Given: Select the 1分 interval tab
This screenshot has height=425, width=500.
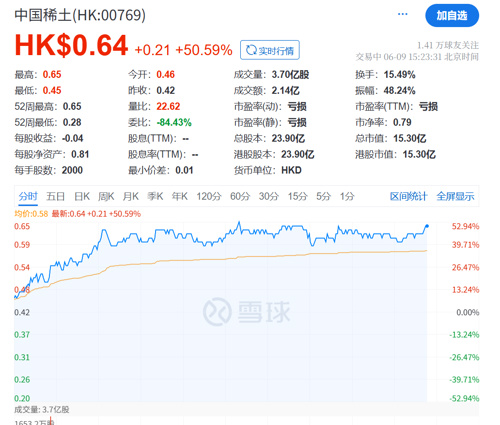Looking at the screenshot, I should click(347, 196).
